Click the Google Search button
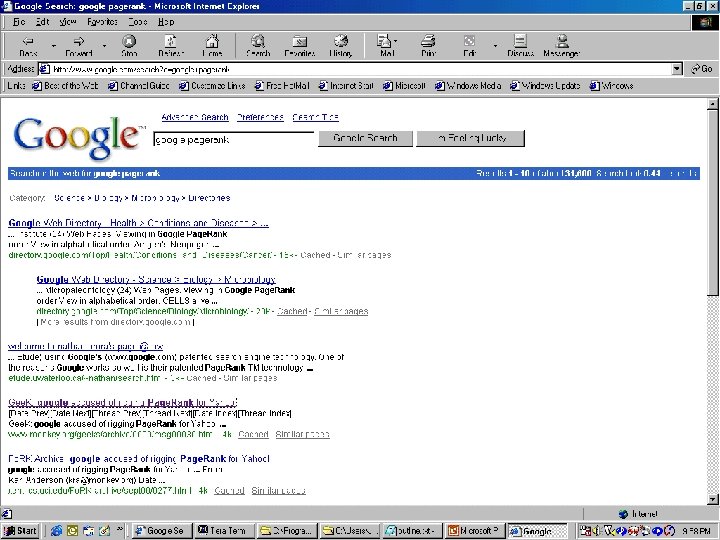The image size is (720, 540). point(366,138)
